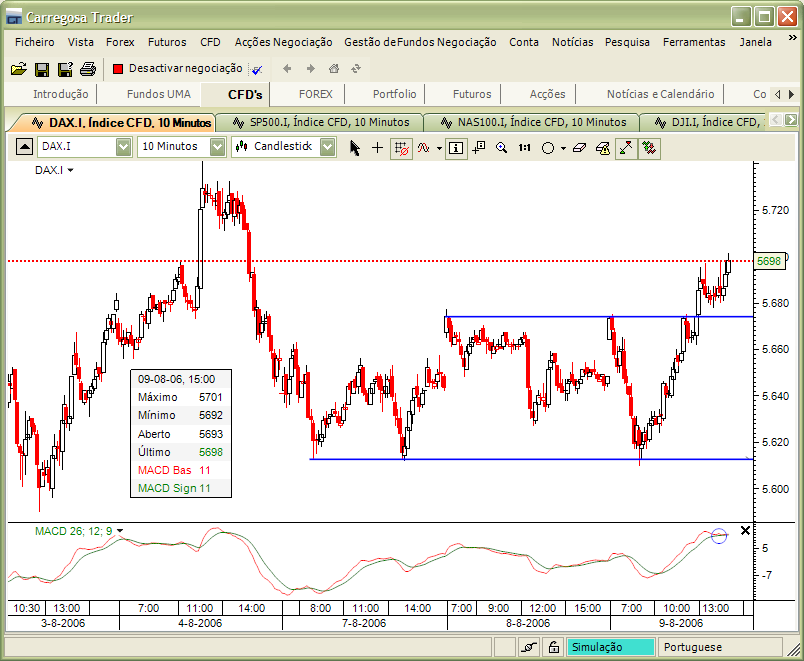This screenshot has width=804, height=661.
Task: Select the zoom magnifier tool
Action: coord(501,147)
